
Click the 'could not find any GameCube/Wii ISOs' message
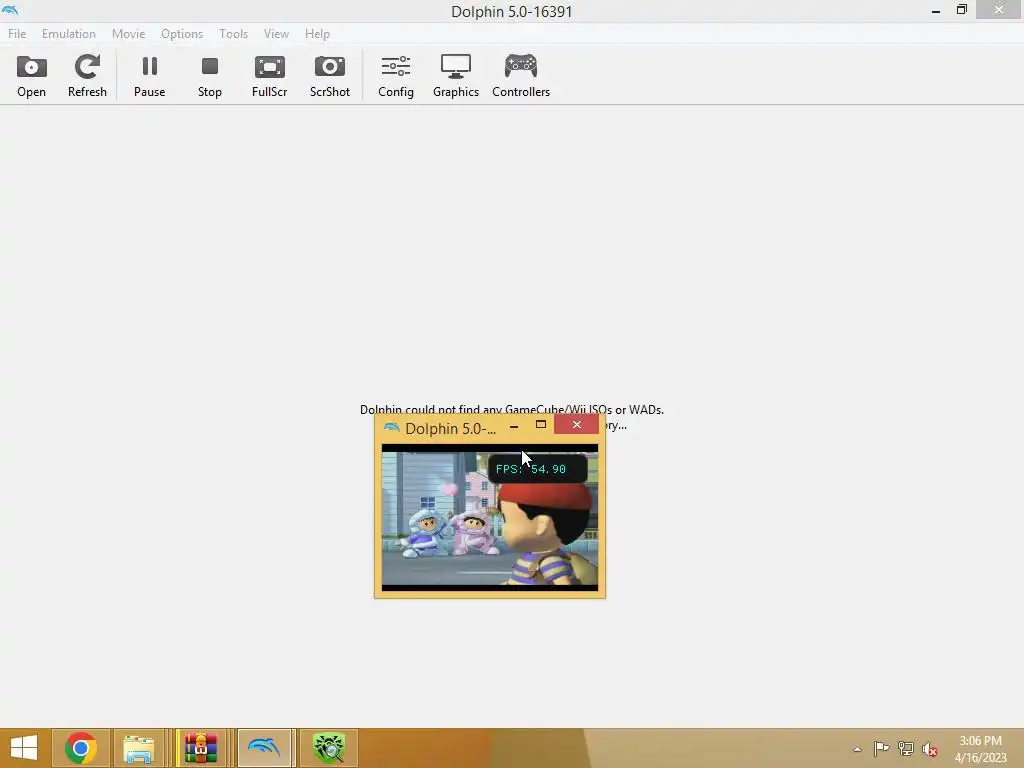coord(512,410)
